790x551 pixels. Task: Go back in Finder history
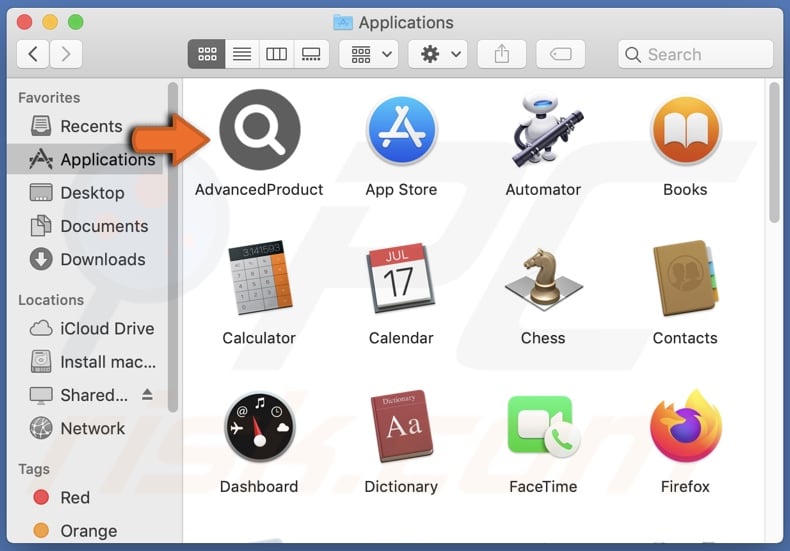[x=33, y=54]
